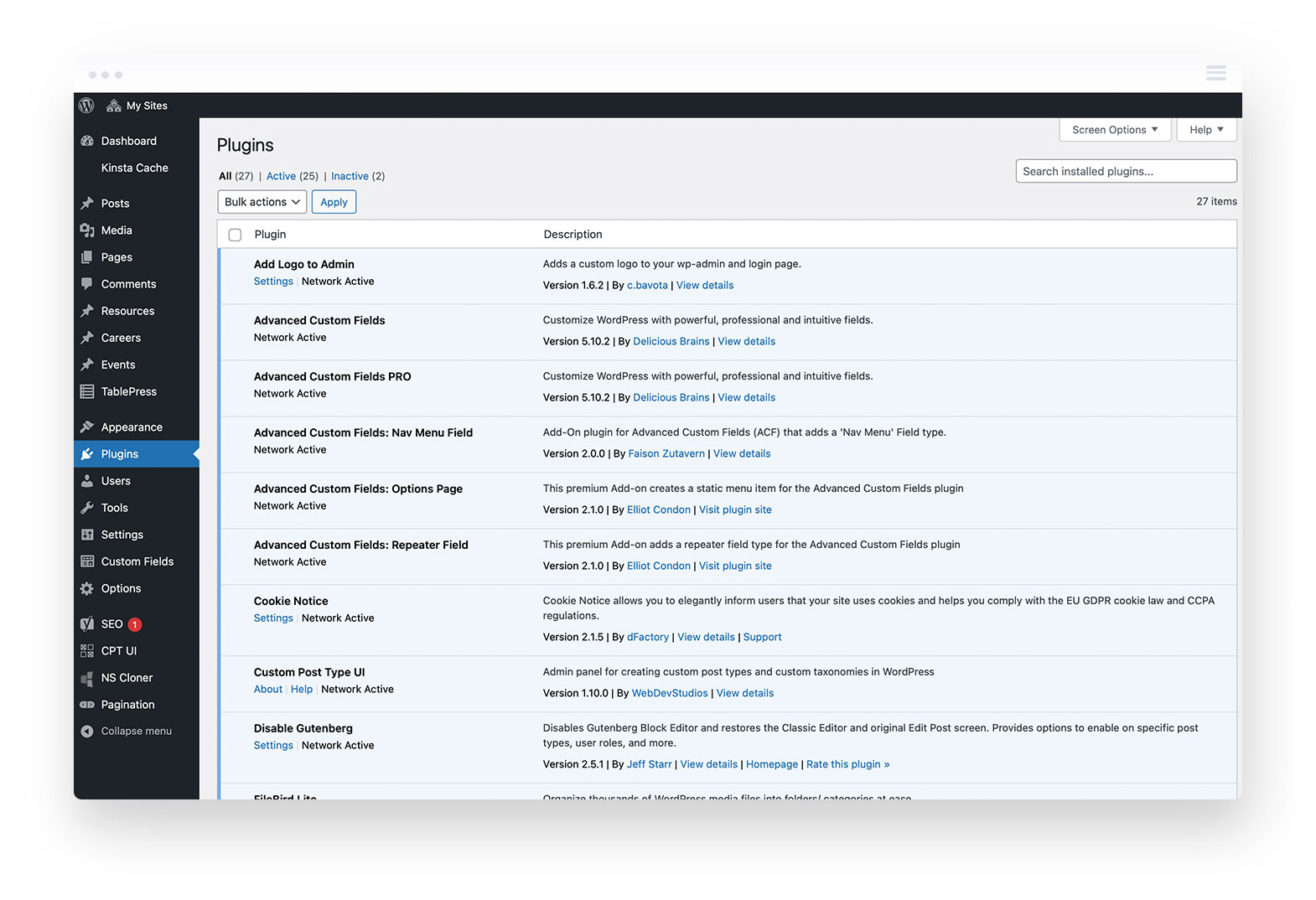Click the Posts pin icon

tap(87, 204)
